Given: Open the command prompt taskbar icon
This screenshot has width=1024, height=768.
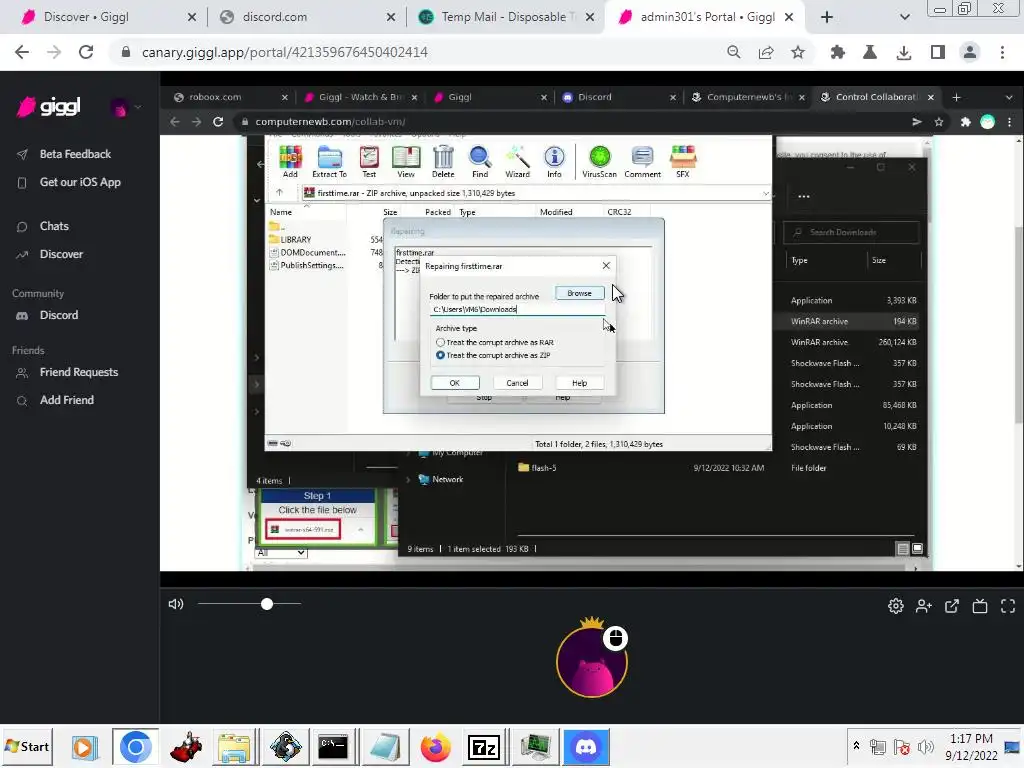Looking at the screenshot, I should [x=333, y=746].
